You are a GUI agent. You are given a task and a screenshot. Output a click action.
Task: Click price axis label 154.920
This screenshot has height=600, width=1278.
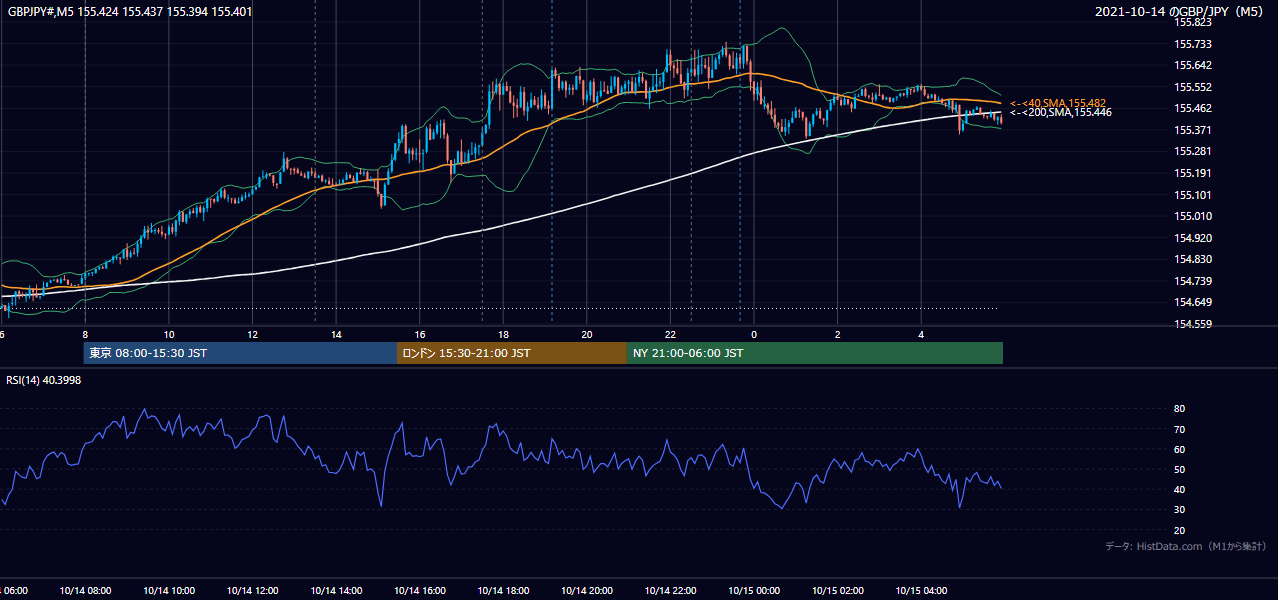(x=1192, y=238)
